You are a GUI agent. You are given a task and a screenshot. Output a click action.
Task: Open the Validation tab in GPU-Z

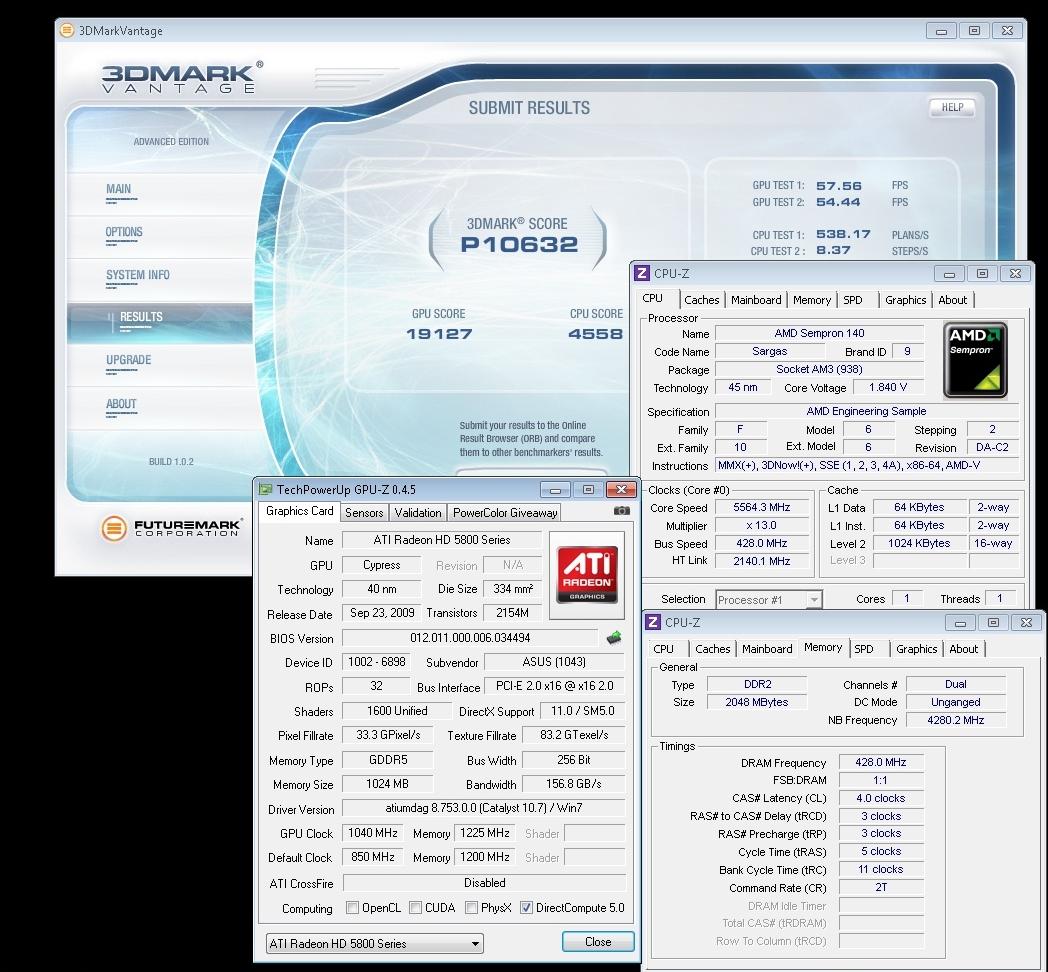tap(418, 513)
